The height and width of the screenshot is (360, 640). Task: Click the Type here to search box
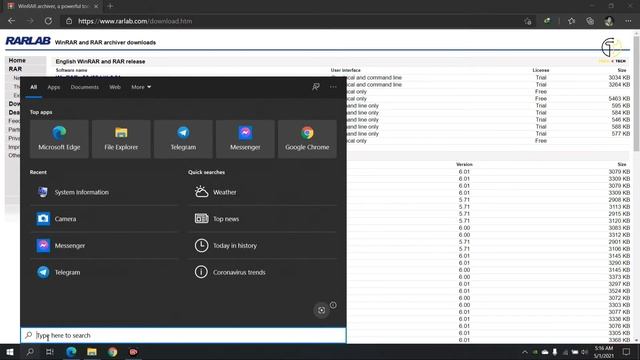tap(183, 335)
